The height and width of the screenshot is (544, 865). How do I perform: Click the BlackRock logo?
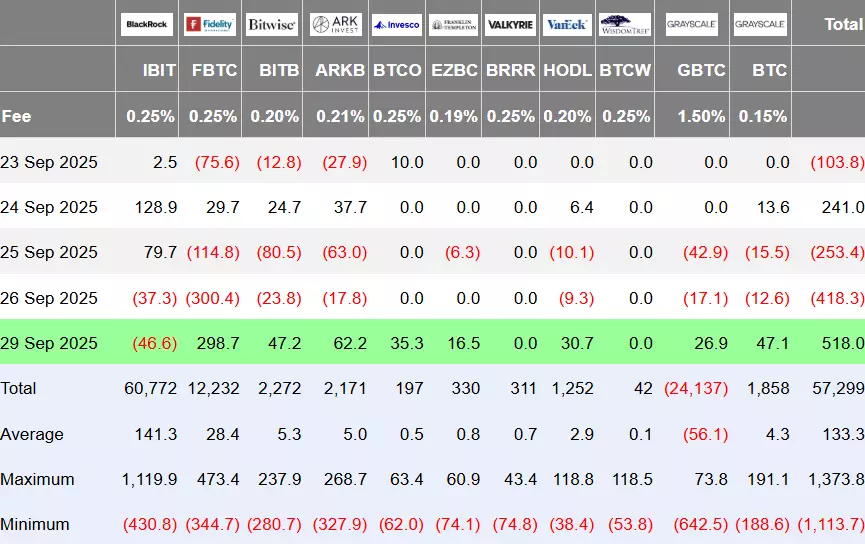(146, 24)
